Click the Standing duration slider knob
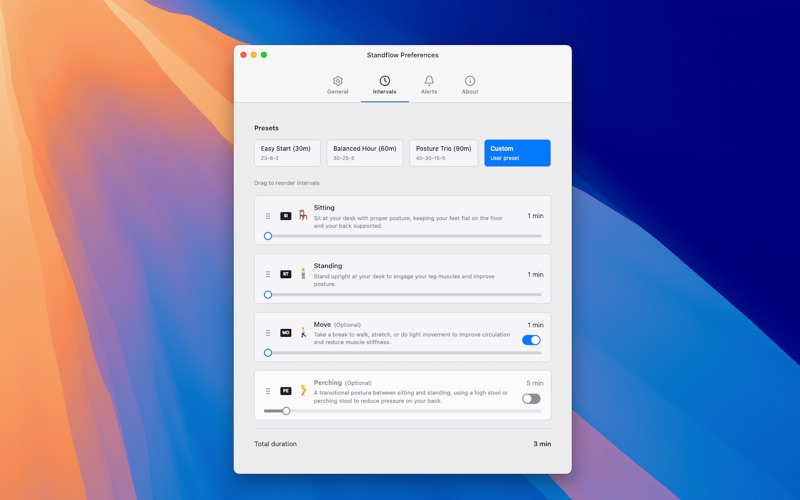 tap(268, 294)
